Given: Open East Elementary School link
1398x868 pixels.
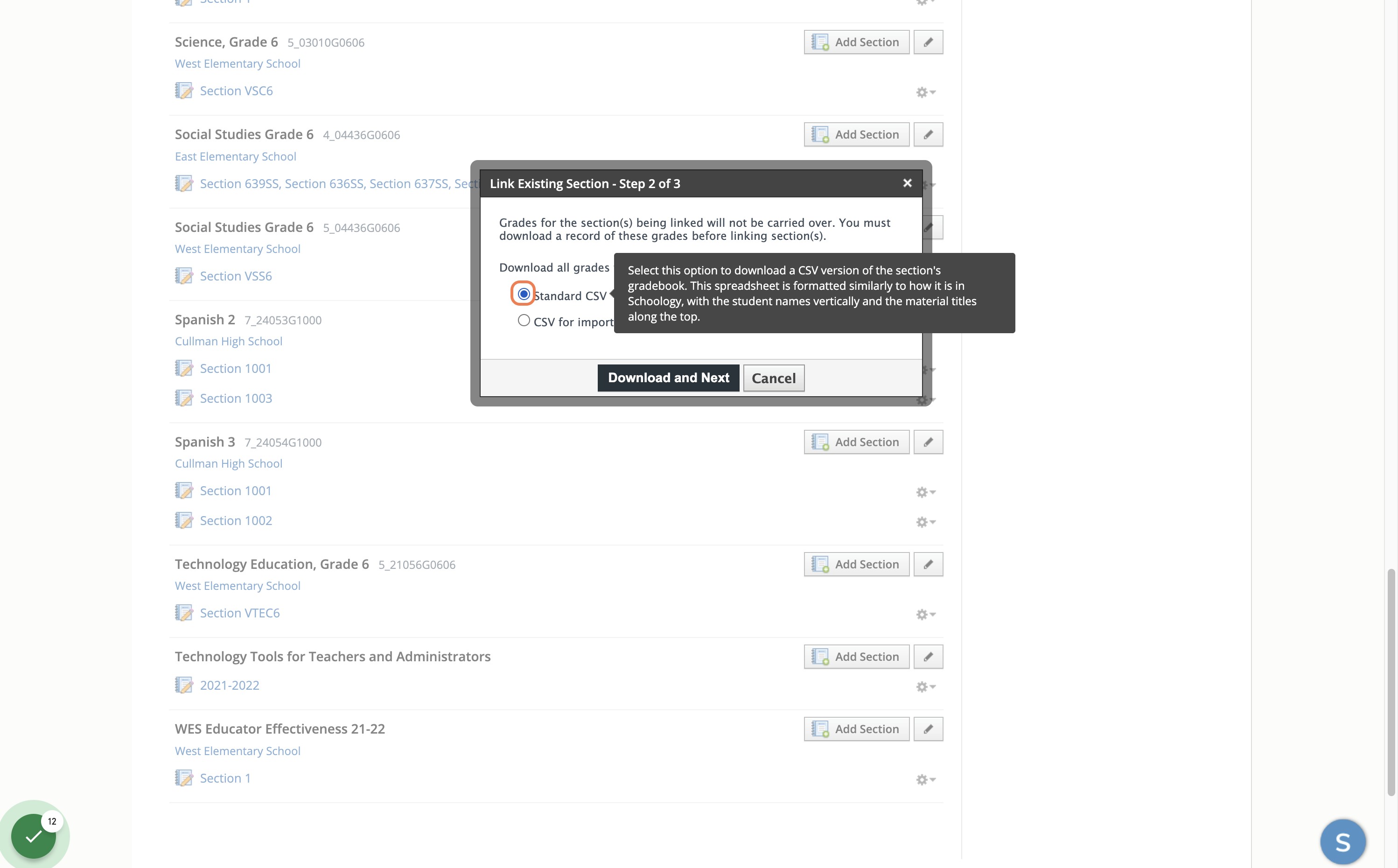Looking at the screenshot, I should (x=235, y=157).
